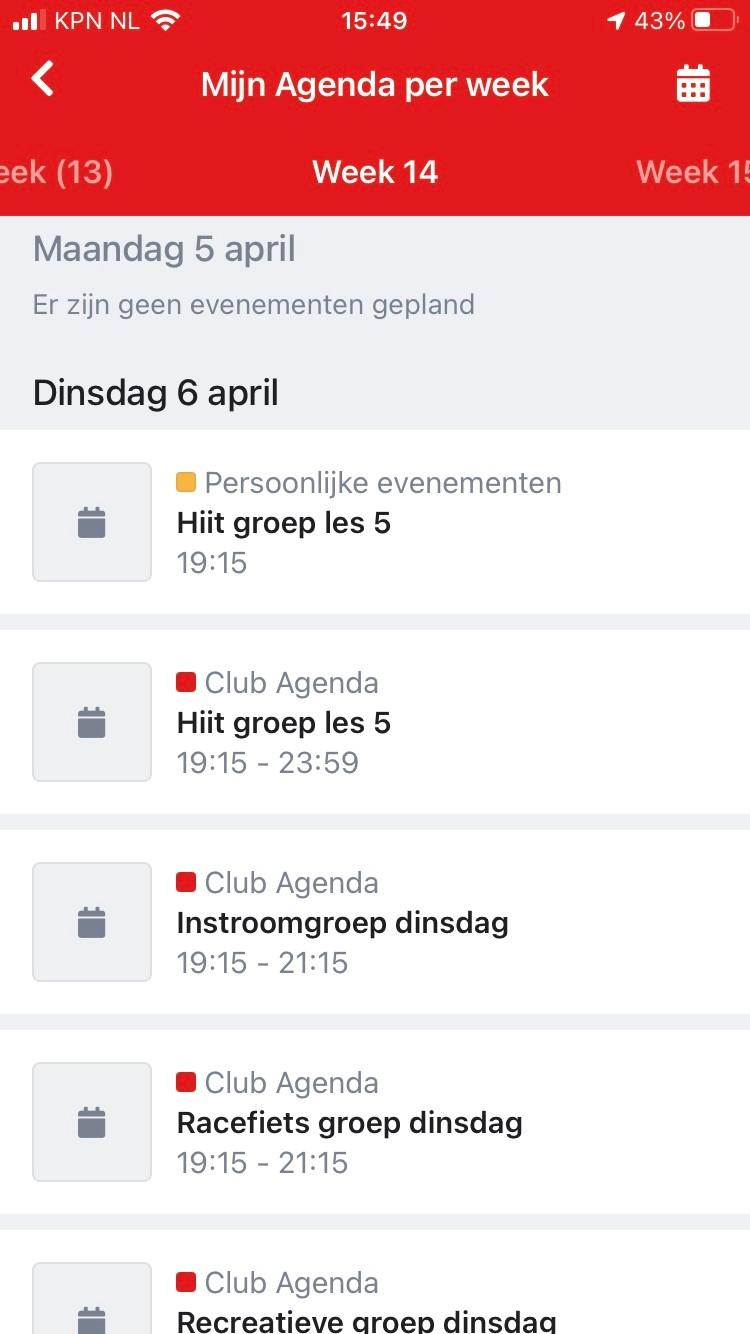Tap calendar thumbnail of personal Hiit event
Viewport: 750px width, 1334px height.
click(x=92, y=522)
